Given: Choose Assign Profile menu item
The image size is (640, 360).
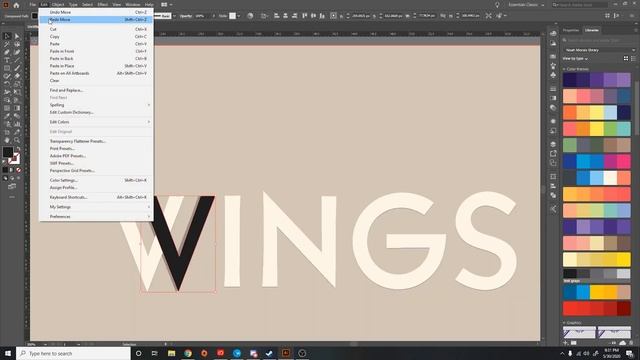Looking at the screenshot, I should tap(96, 187).
